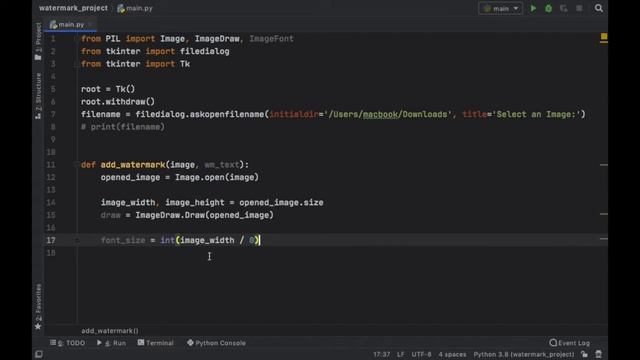The height and width of the screenshot is (360, 640).
Task: Open the Run tool window
Action: point(111,343)
